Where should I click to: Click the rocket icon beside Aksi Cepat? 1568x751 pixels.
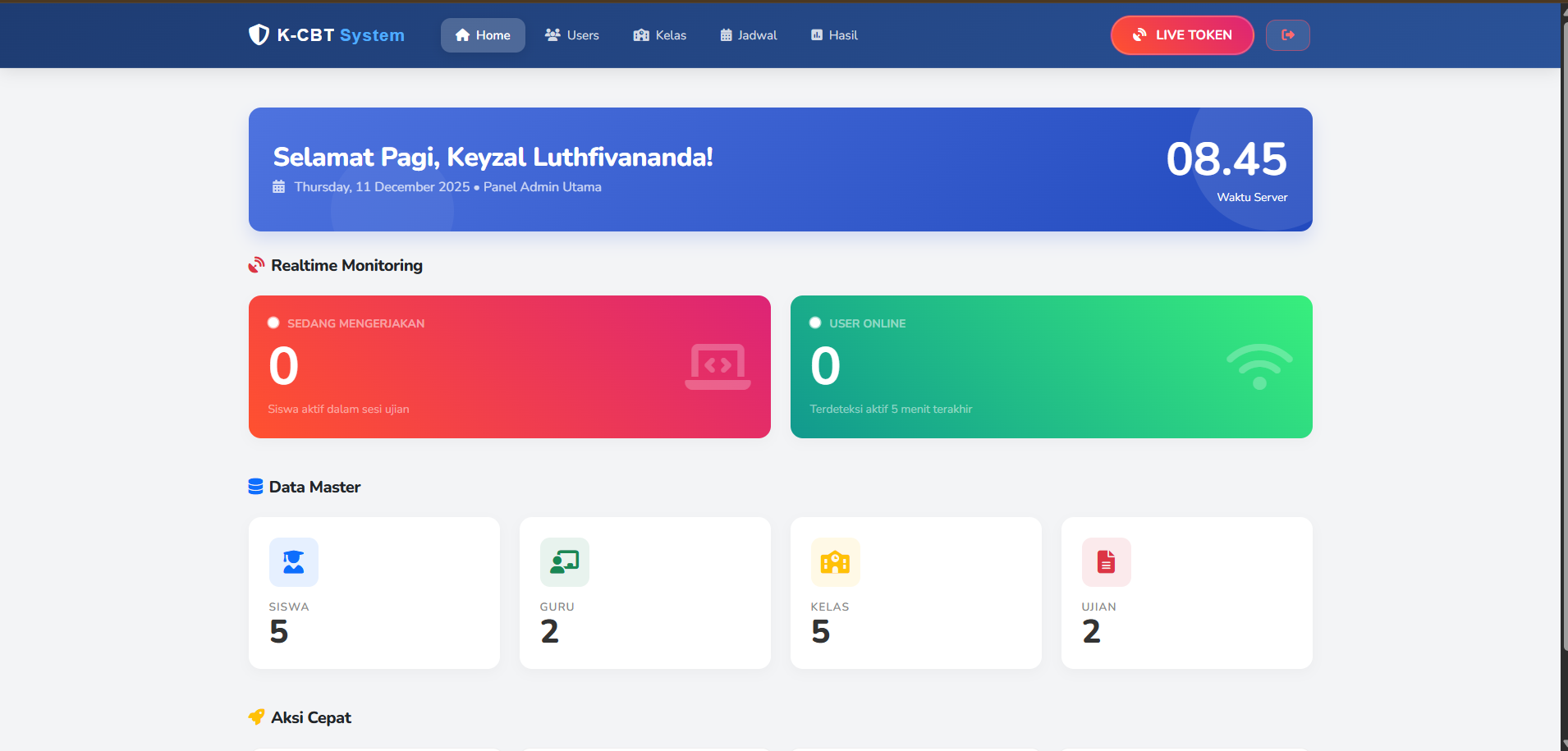pos(257,717)
